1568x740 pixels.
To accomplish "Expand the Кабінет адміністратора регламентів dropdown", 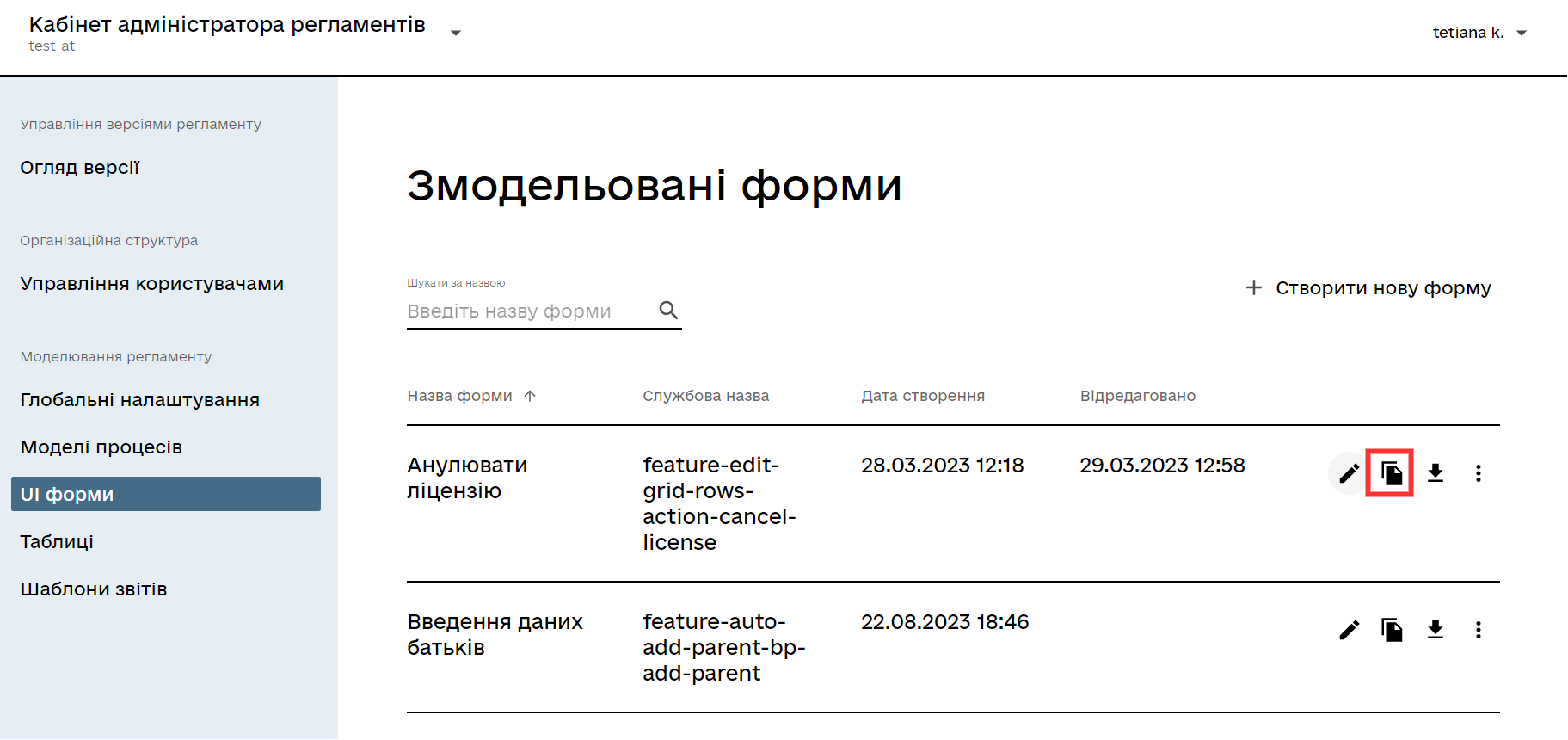I will (x=456, y=33).
